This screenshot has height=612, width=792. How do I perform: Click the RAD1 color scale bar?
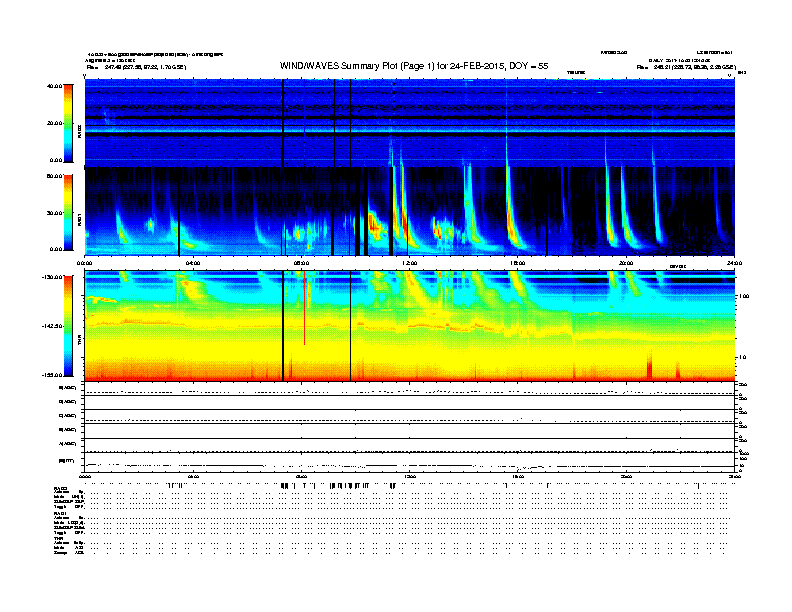pyautogui.click(x=68, y=213)
